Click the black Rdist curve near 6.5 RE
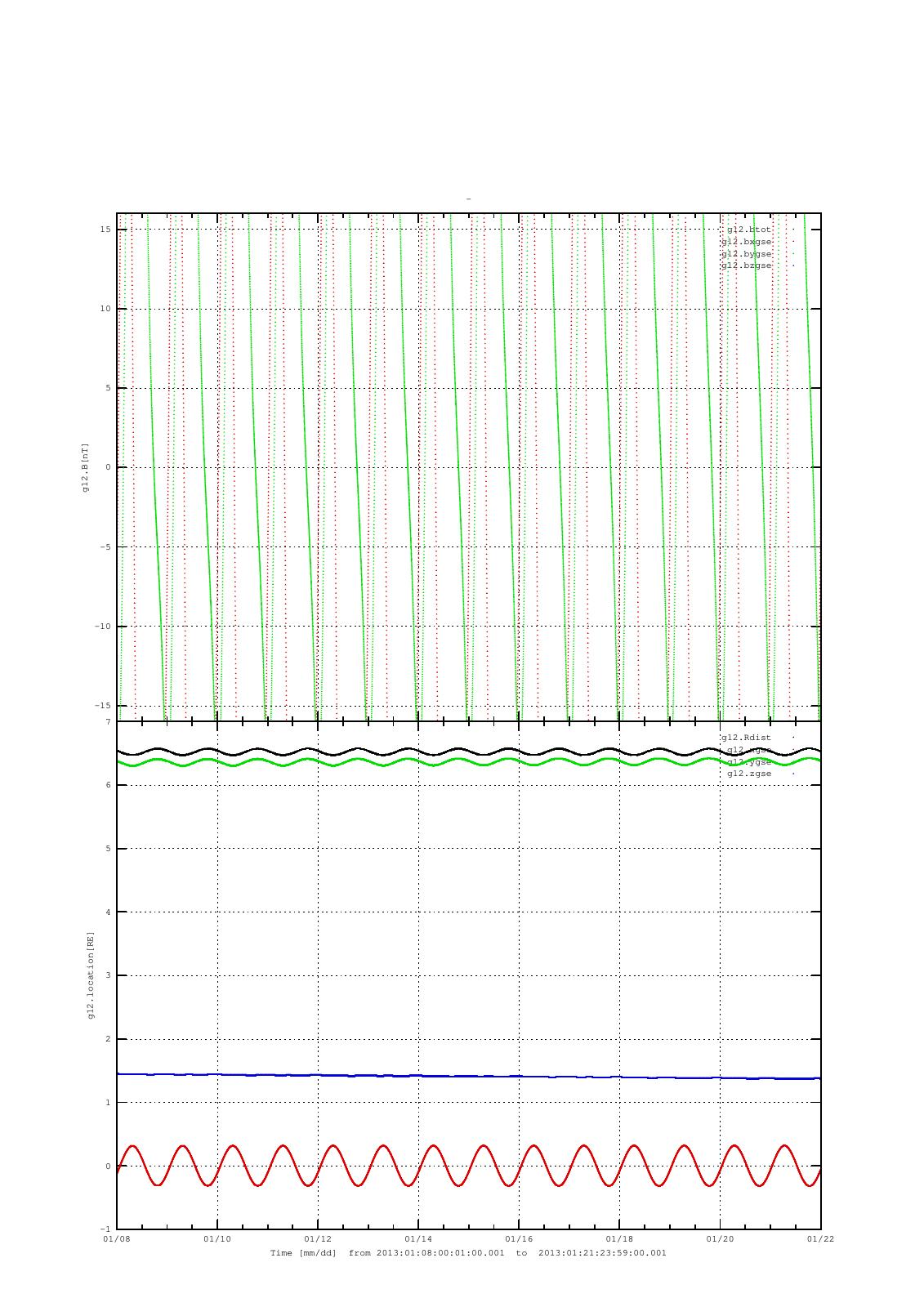 coord(469,751)
